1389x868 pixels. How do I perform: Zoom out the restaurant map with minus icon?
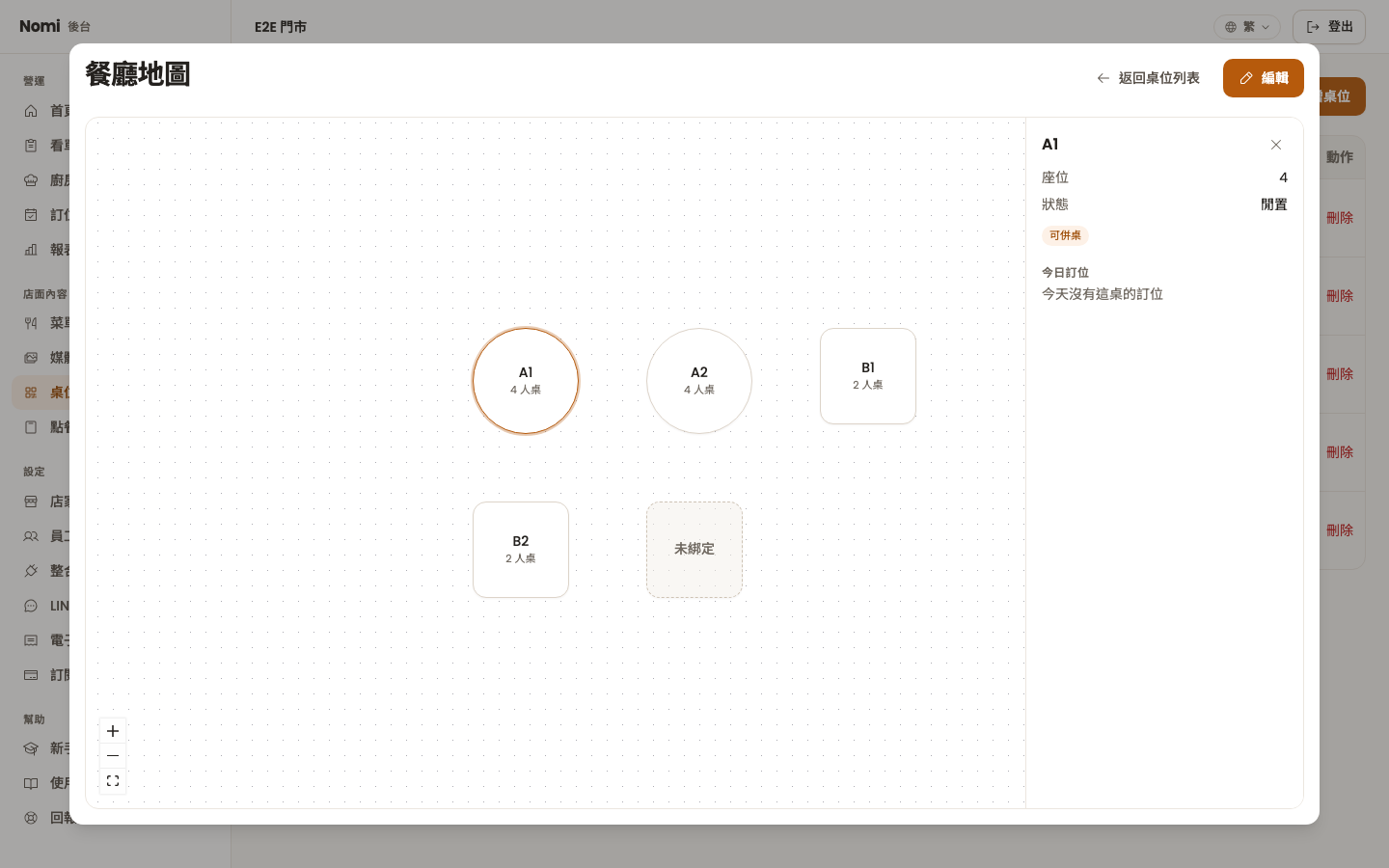coord(113,756)
